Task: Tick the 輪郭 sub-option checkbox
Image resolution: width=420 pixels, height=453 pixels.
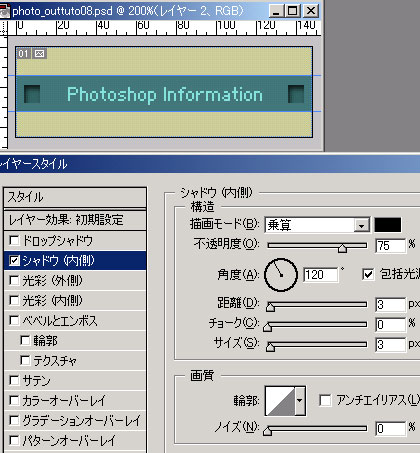Action: coord(25,340)
